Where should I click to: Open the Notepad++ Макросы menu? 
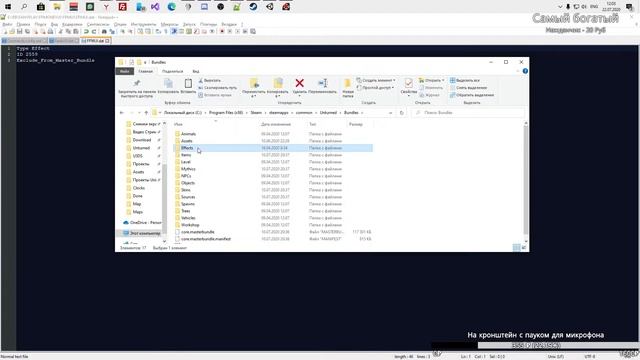tap(169, 24)
